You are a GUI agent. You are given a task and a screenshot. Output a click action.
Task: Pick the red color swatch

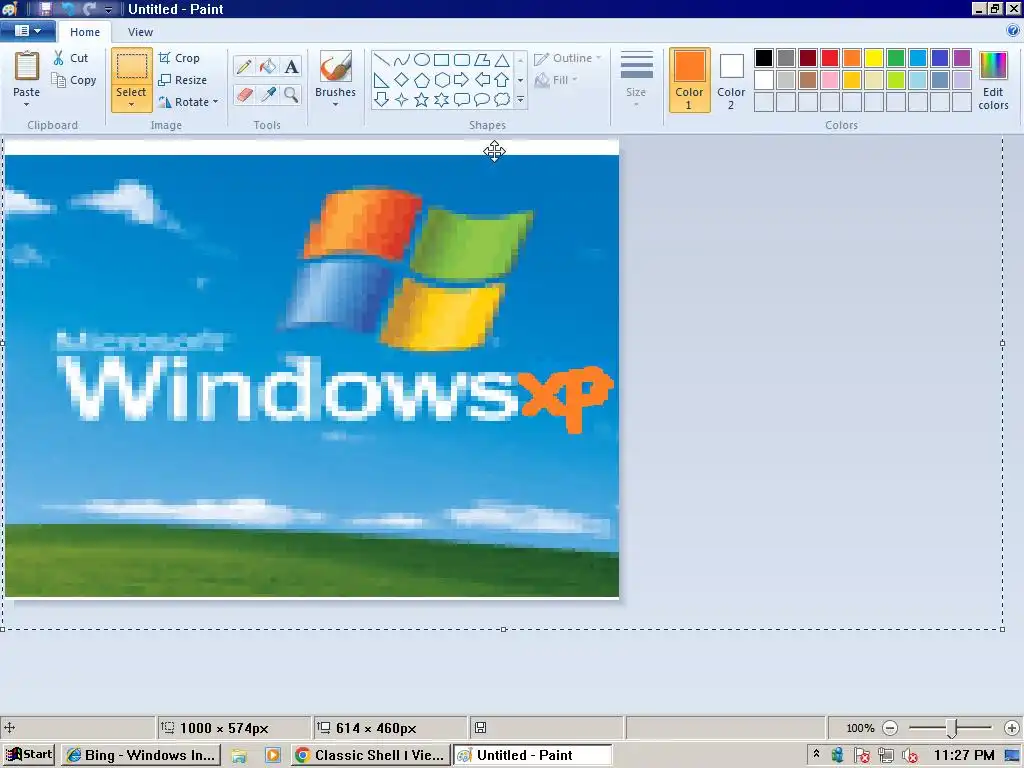pyautogui.click(x=830, y=58)
